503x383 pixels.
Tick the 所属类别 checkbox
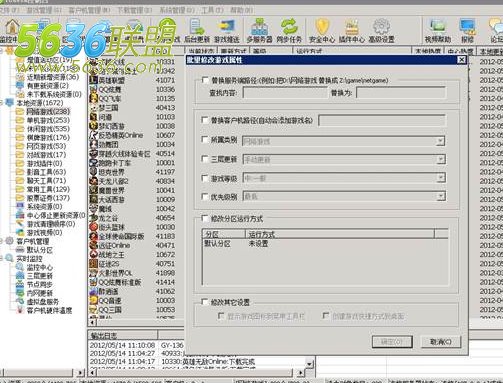point(205,140)
